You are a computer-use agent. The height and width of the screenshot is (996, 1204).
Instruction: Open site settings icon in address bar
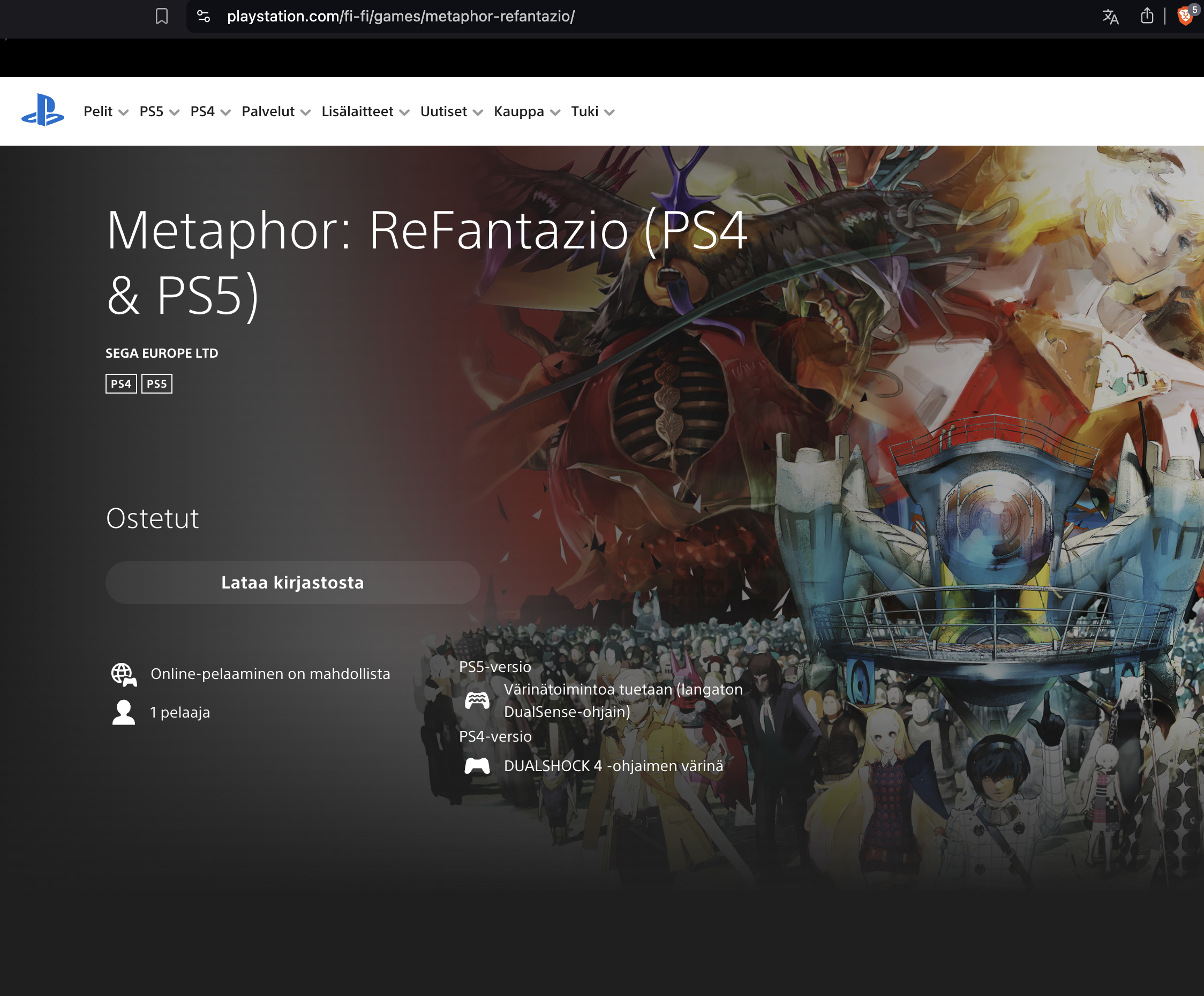tap(204, 16)
